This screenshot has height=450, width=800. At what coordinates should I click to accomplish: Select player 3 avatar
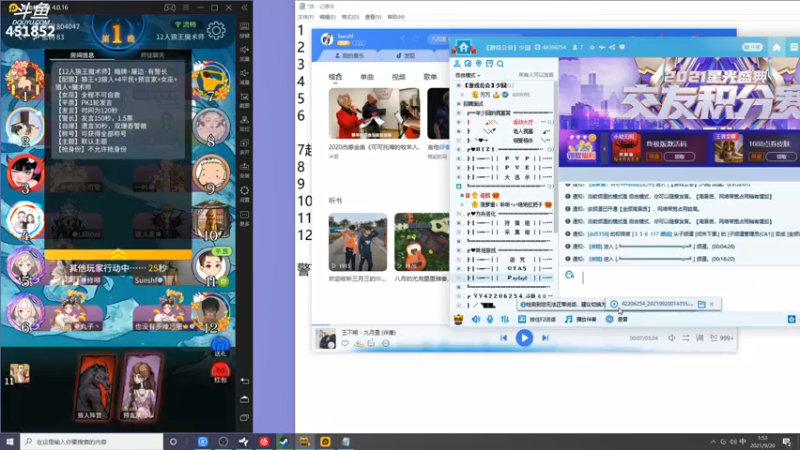point(24,173)
